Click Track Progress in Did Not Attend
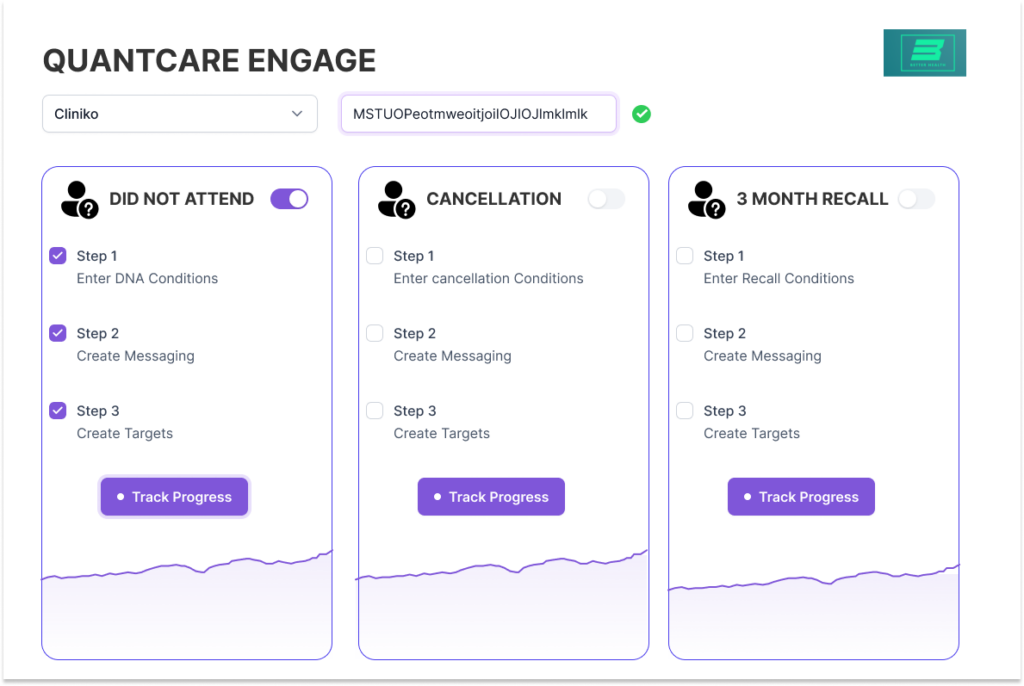Viewport: 1024px width, 686px height. coord(174,497)
